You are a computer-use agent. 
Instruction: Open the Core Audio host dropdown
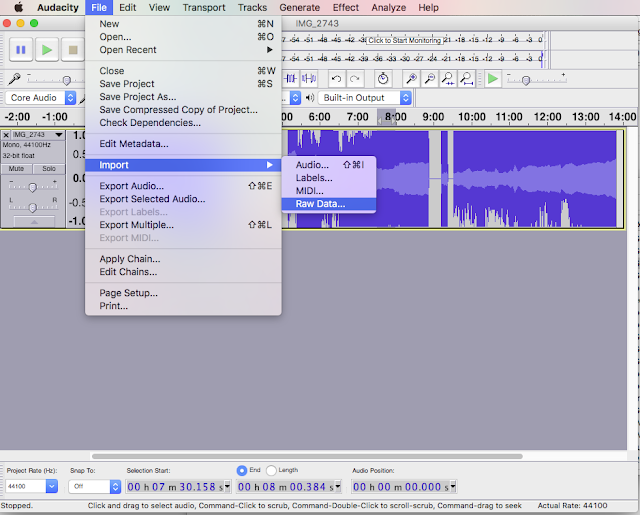click(x=41, y=98)
